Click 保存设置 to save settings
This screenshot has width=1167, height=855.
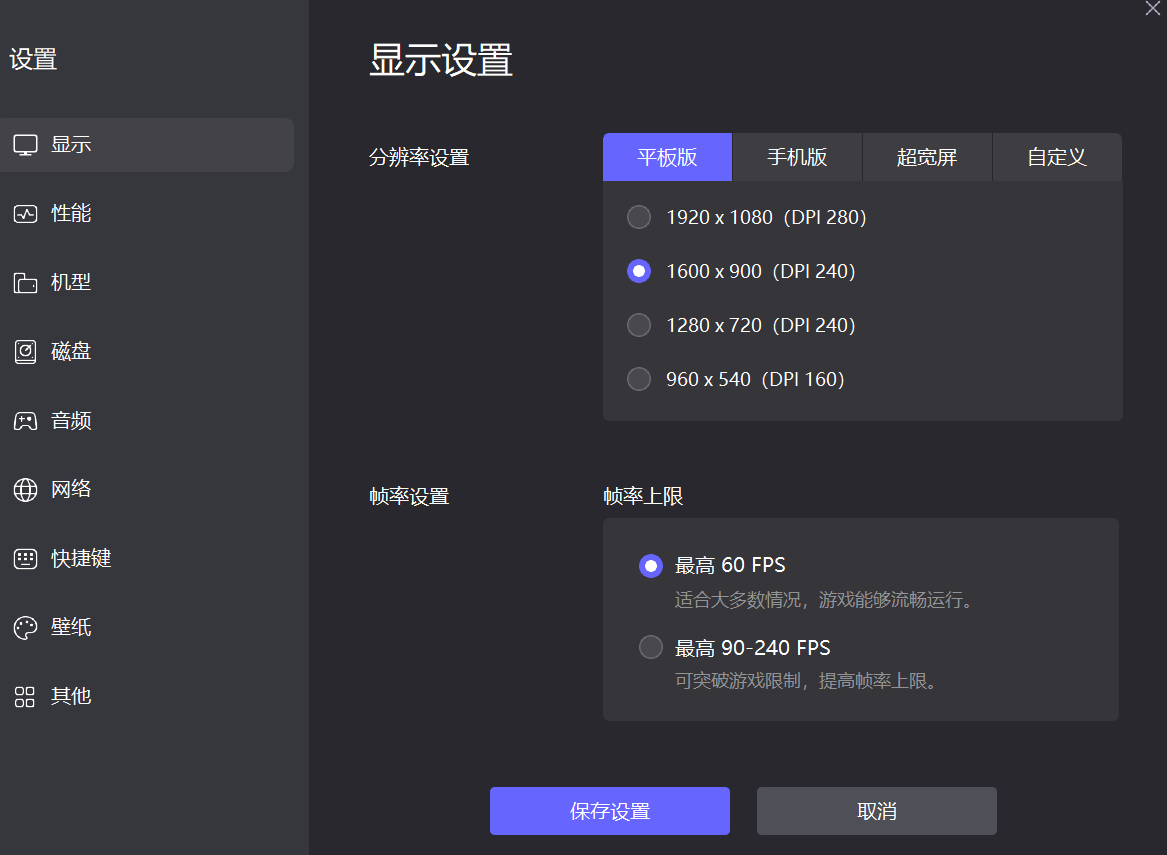click(609, 811)
